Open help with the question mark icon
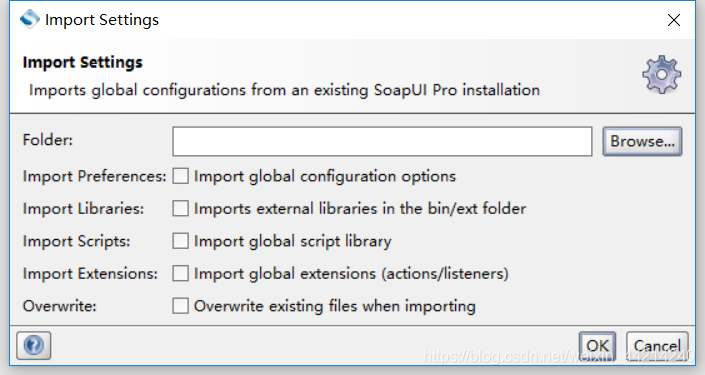The height and width of the screenshot is (375, 705). tap(34, 345)
